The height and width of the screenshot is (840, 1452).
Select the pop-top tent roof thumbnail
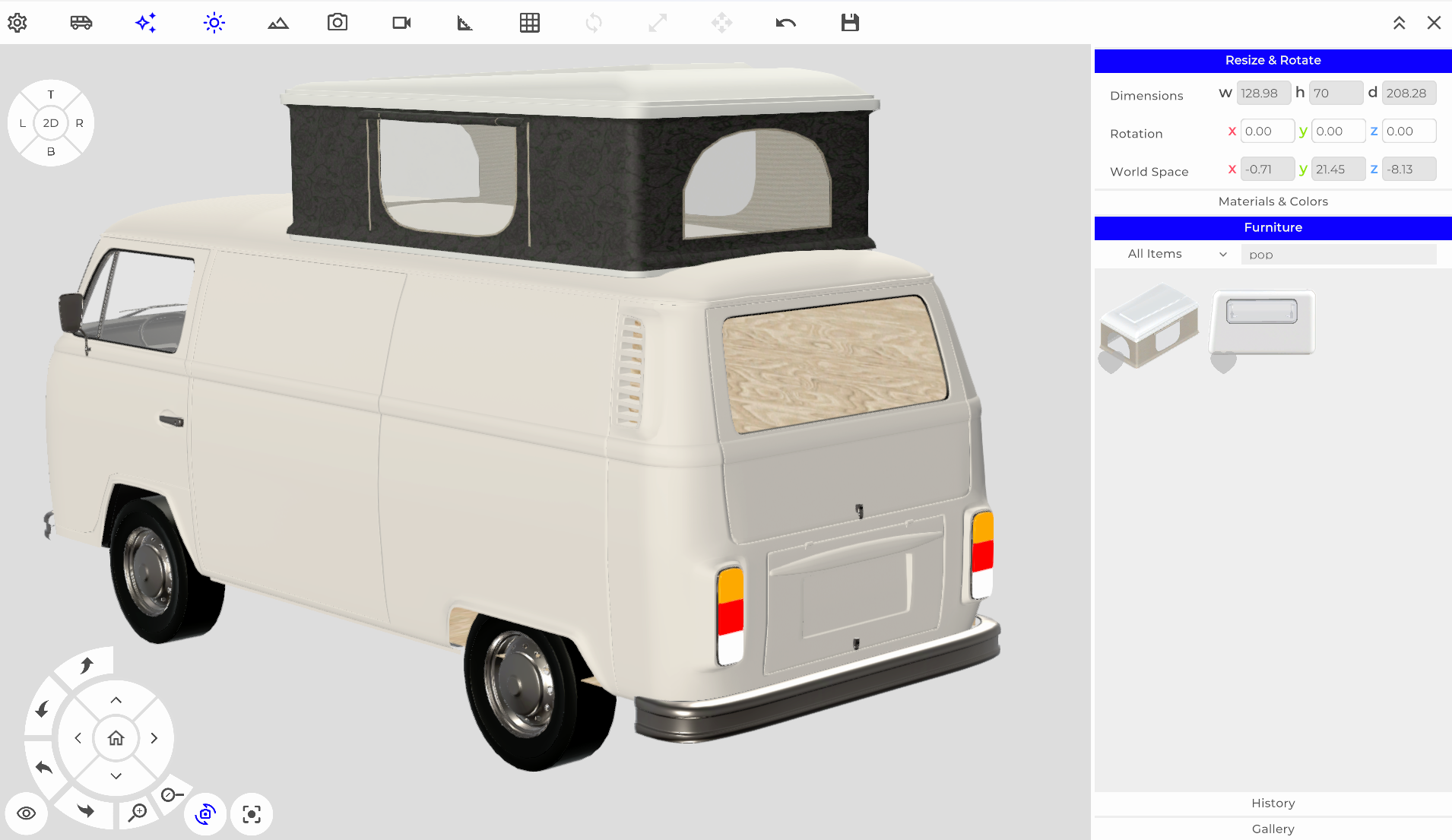[1149, 326]
